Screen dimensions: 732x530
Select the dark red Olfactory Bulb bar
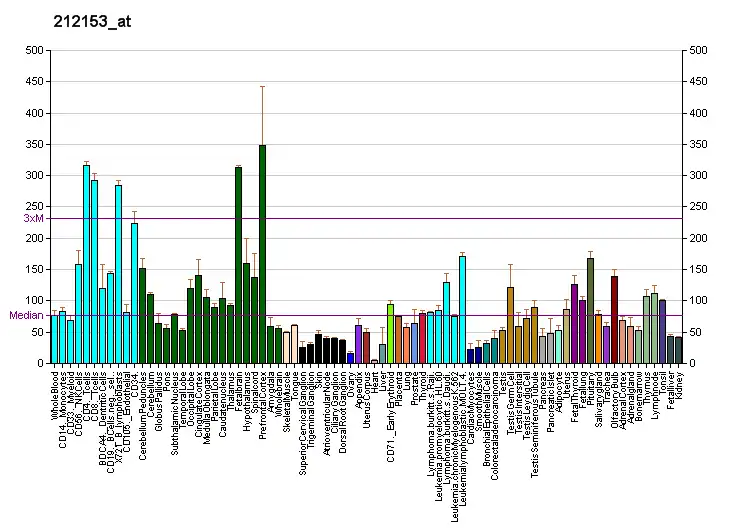614,319
